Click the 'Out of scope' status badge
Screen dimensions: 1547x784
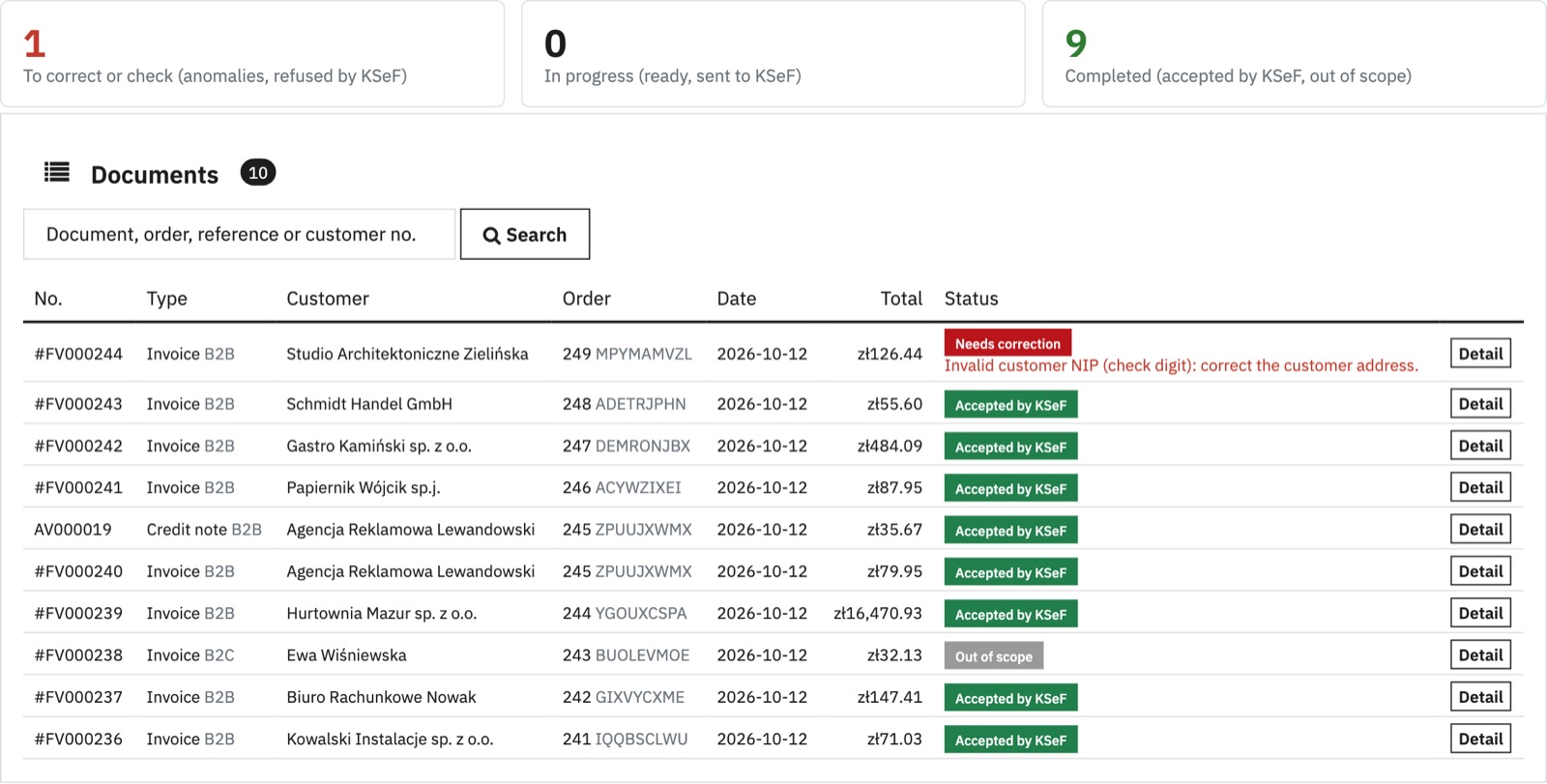(x=994, y=656)
